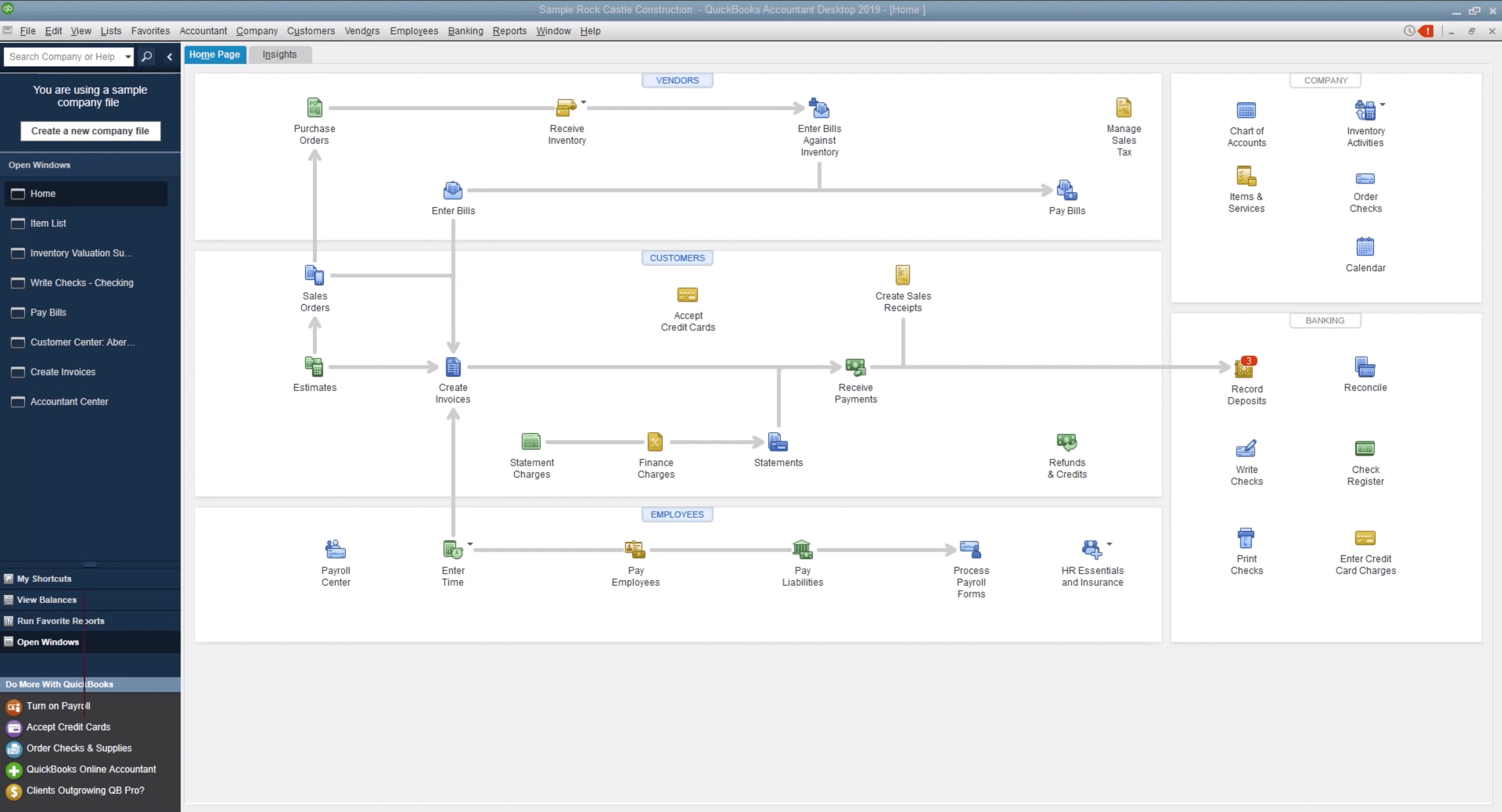Image resolution: width=1502 pixels, height=812 pixels.
Task: Open the Purchase Orders workflow icon
Action: tap(314, 107)
